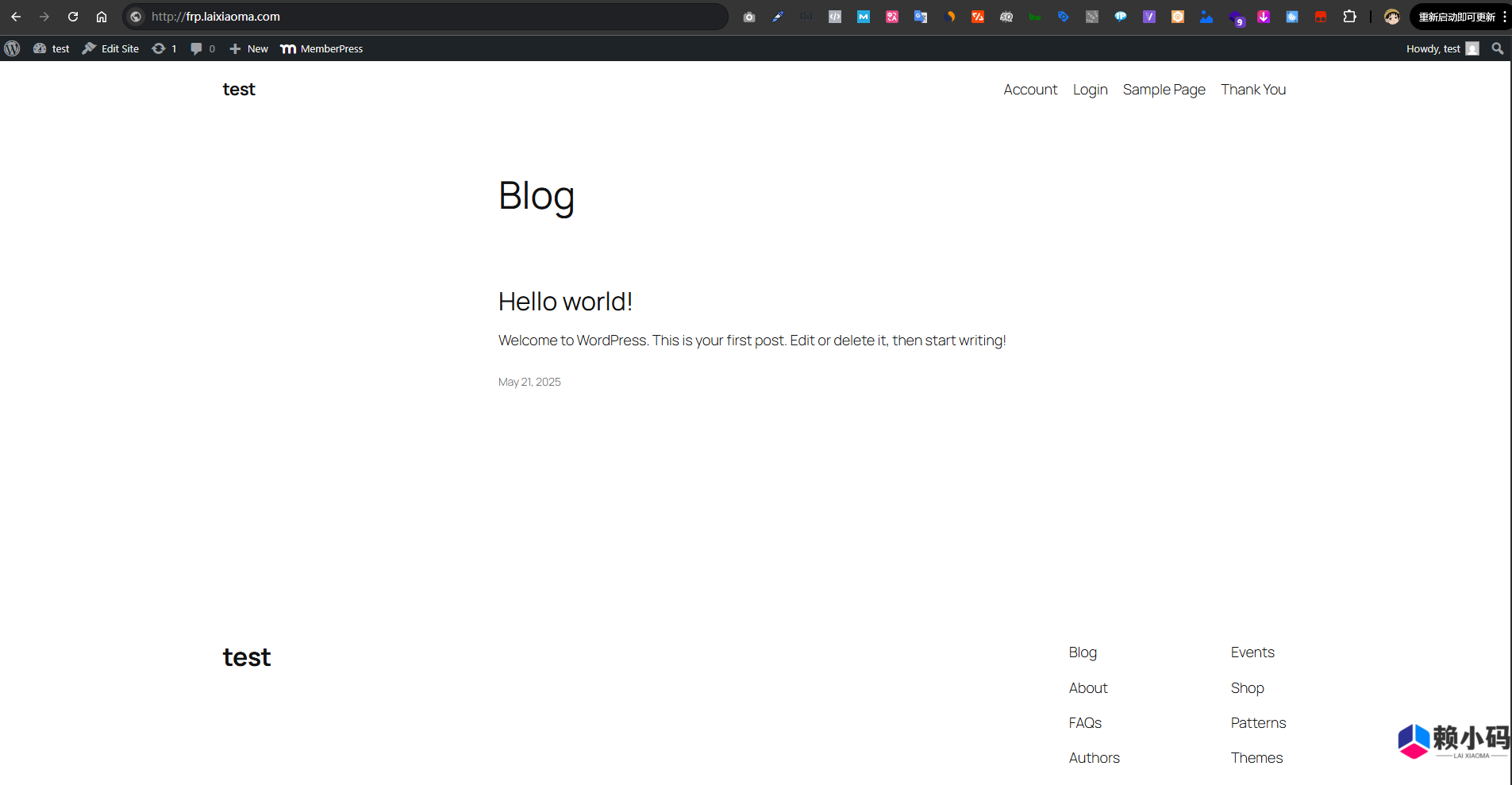Click the camera screenshot extension icon

pos(748,17)
